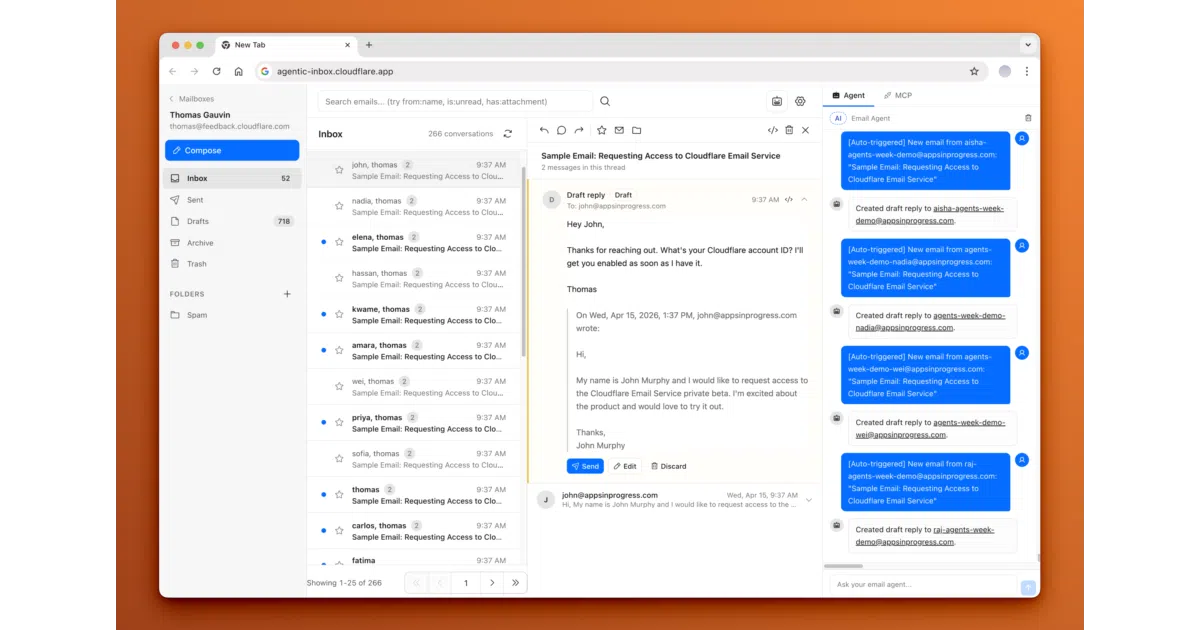Star the hassan, thomas conversation
Screen dimensions: 1200x630
click(x=339, y=278)
